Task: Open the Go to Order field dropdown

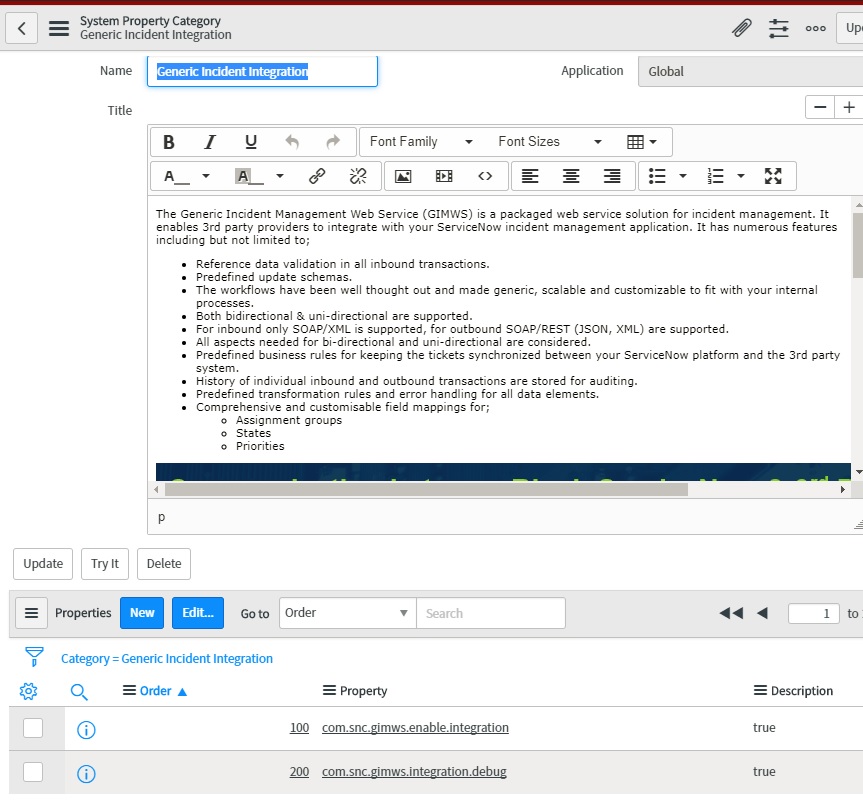Action: coord(347,613)
